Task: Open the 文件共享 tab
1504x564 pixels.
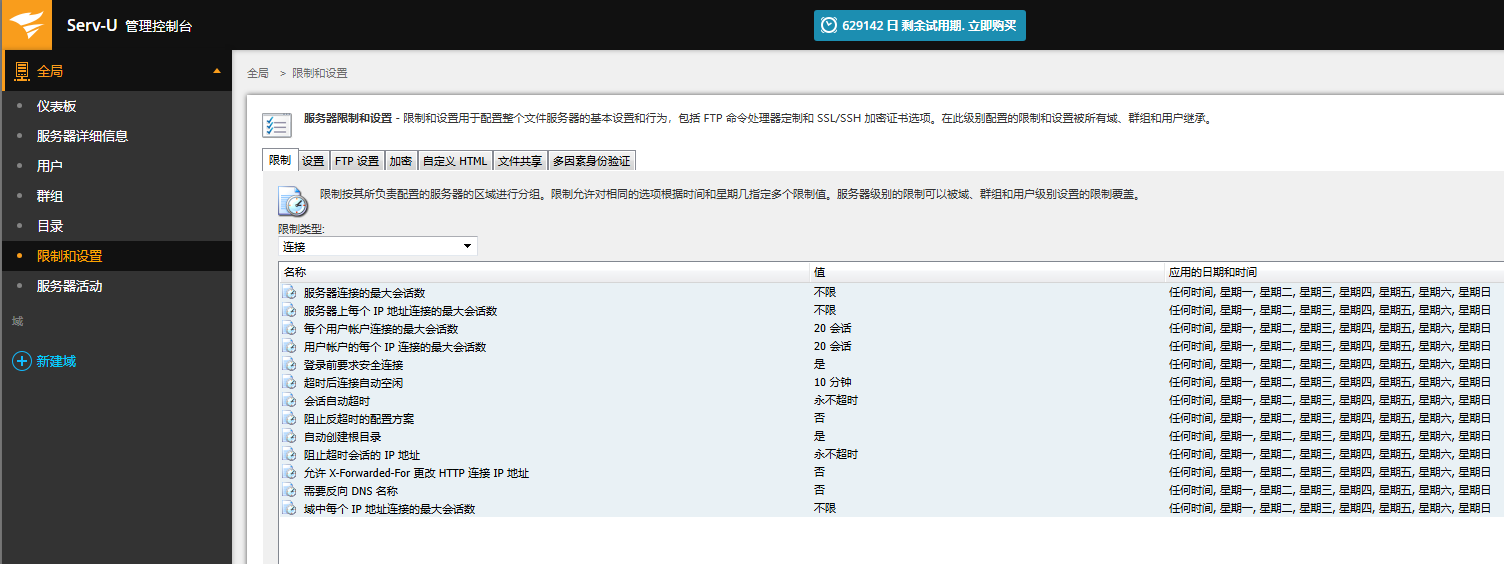Action: pyautogui.click(x=520, y=161)
